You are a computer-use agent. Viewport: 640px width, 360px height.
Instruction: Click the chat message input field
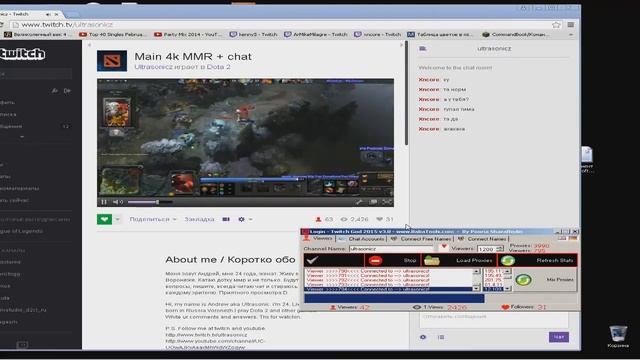click(493, 320)
